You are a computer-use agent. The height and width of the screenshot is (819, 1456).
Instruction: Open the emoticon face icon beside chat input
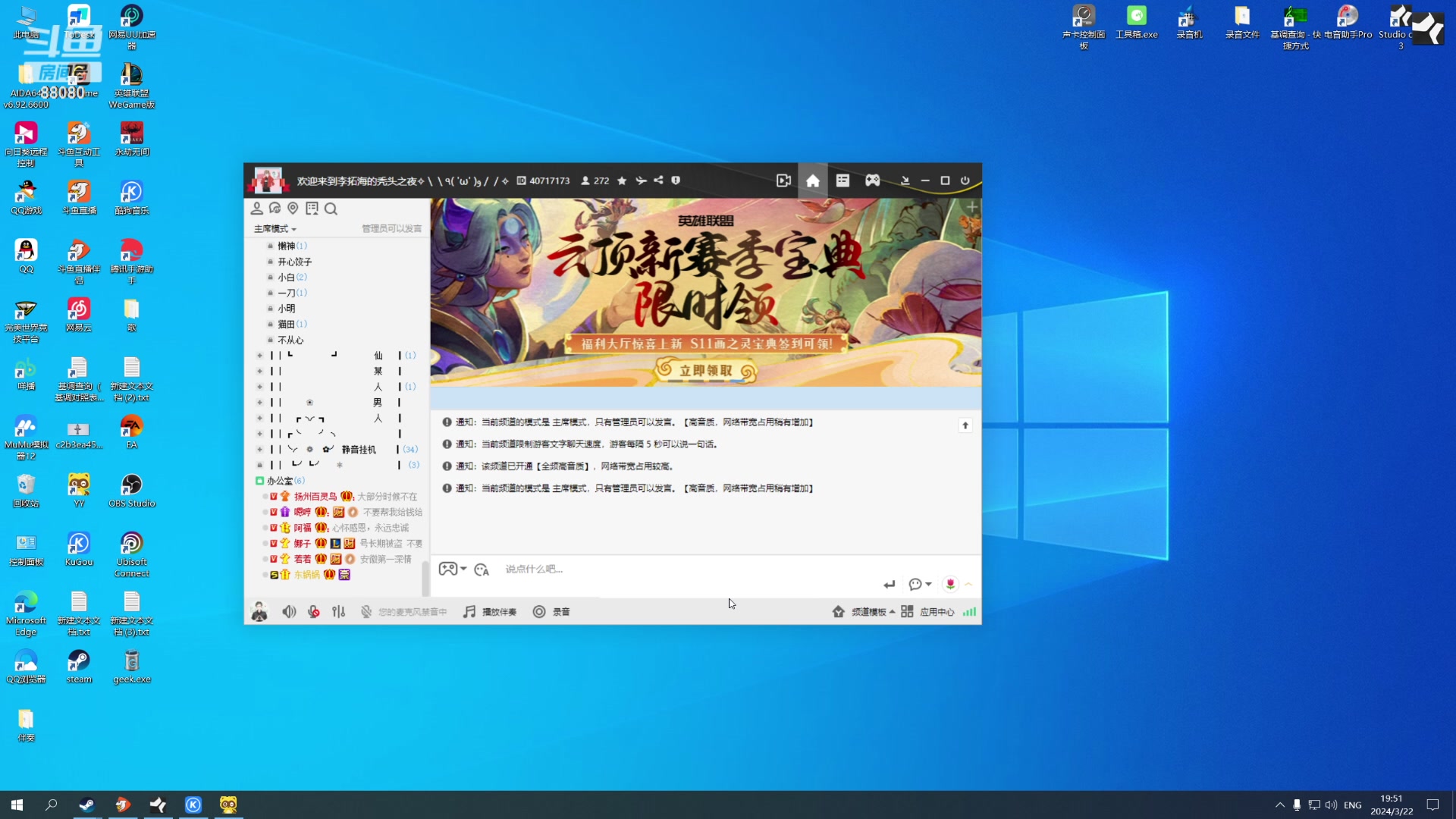pos(482,570)
